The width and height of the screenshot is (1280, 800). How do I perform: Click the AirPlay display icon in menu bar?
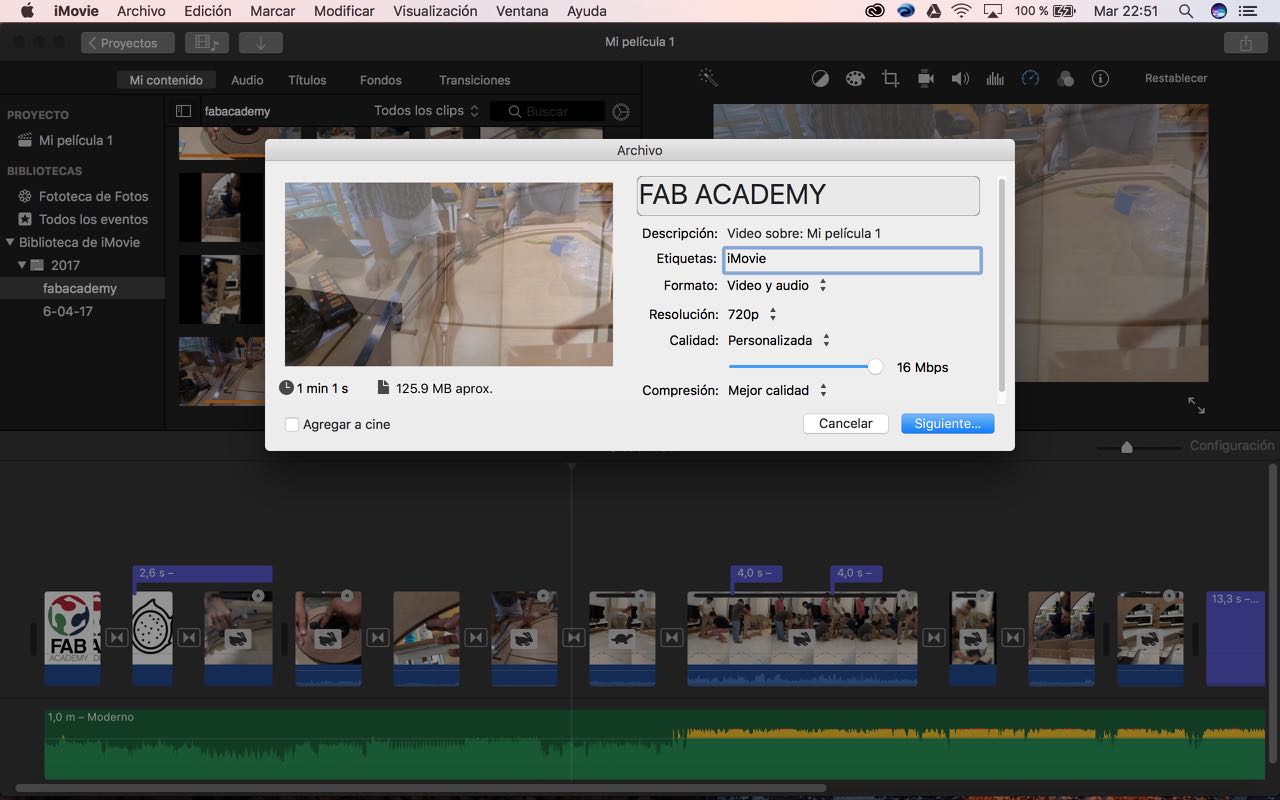coord(993,11)
